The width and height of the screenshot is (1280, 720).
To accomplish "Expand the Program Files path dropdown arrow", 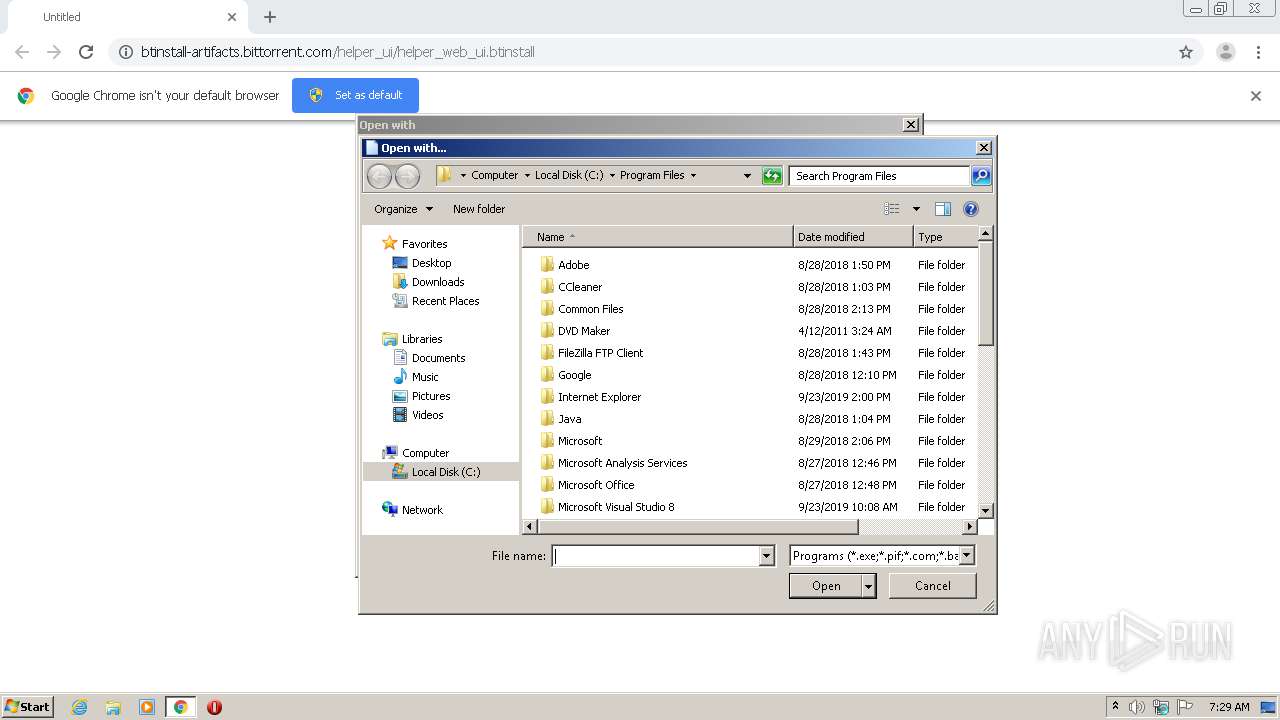I will pos(693,176).
